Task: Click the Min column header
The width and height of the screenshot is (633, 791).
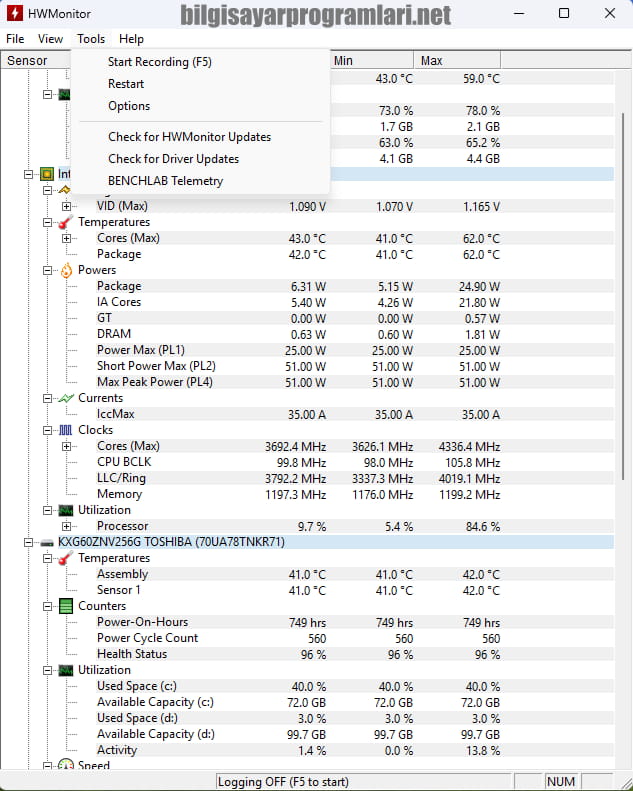Action: coord(372,61)
